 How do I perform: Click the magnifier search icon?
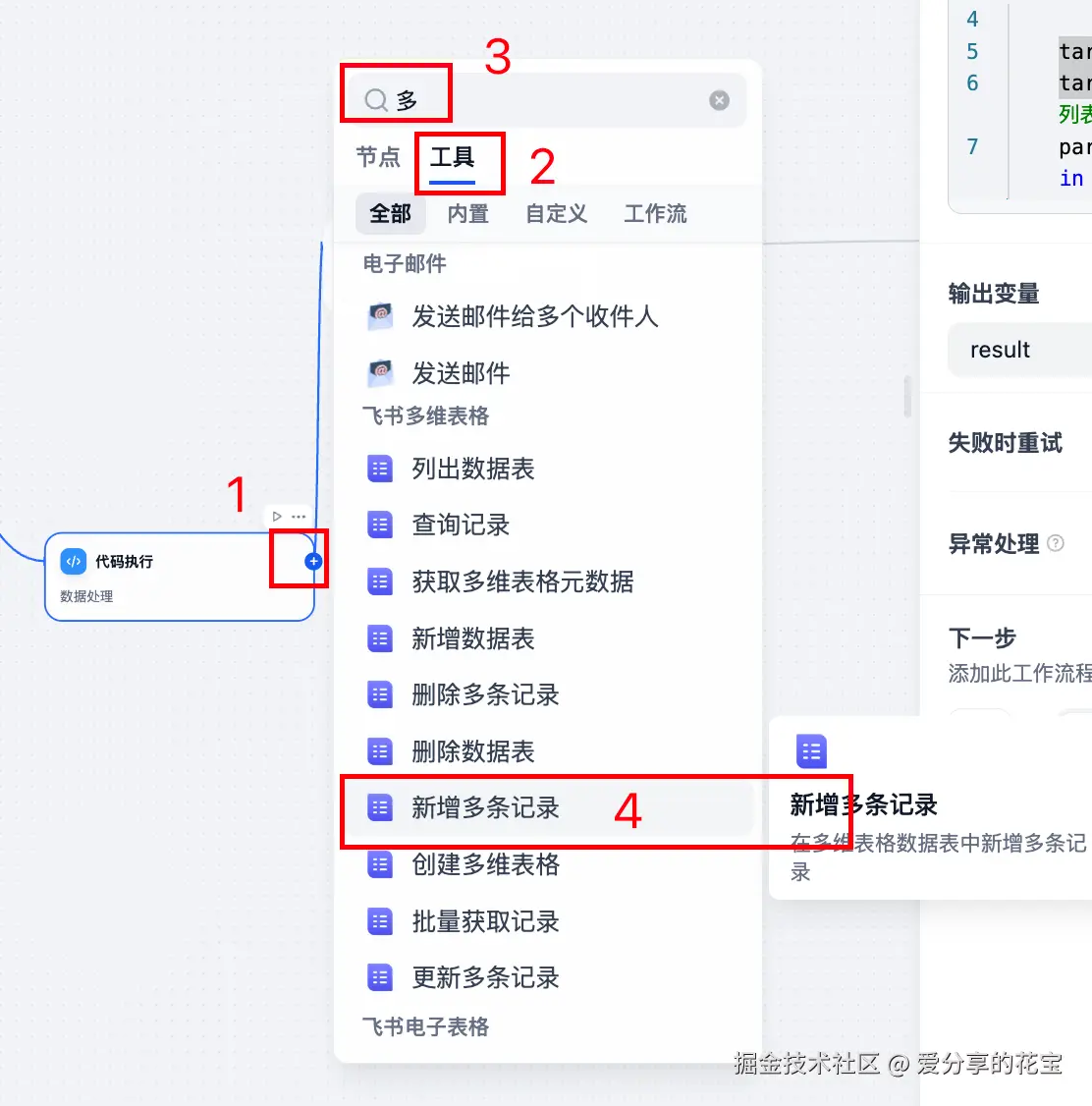point(376,100)
